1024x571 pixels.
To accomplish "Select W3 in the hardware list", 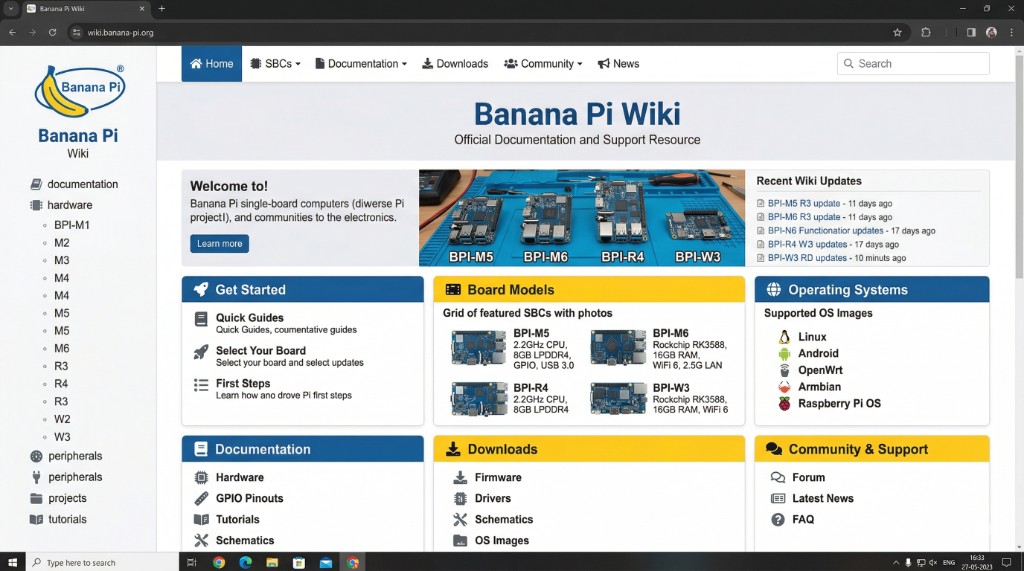I will click(62, 436).
